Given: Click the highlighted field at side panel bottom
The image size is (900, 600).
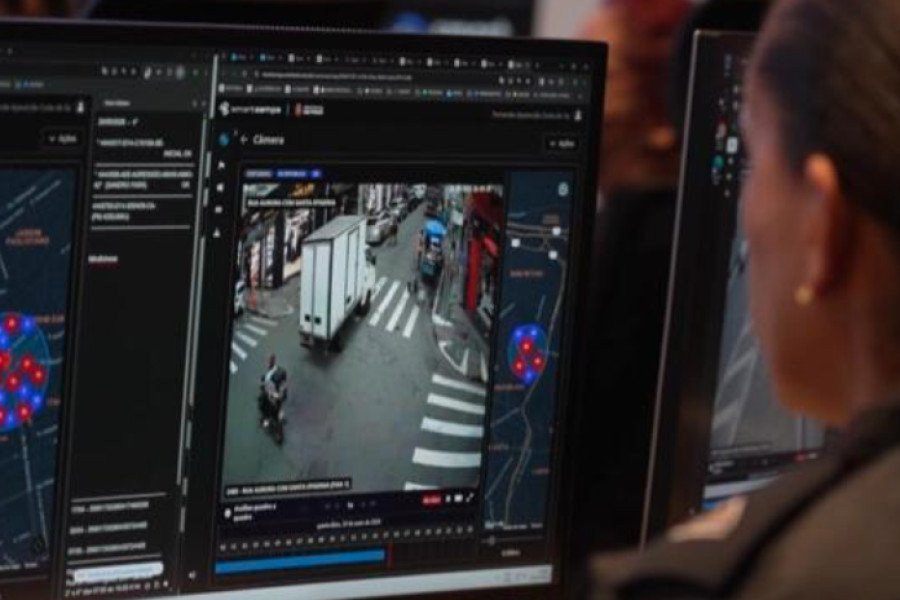Looking at the screenshot, I should tap(117, 572).
